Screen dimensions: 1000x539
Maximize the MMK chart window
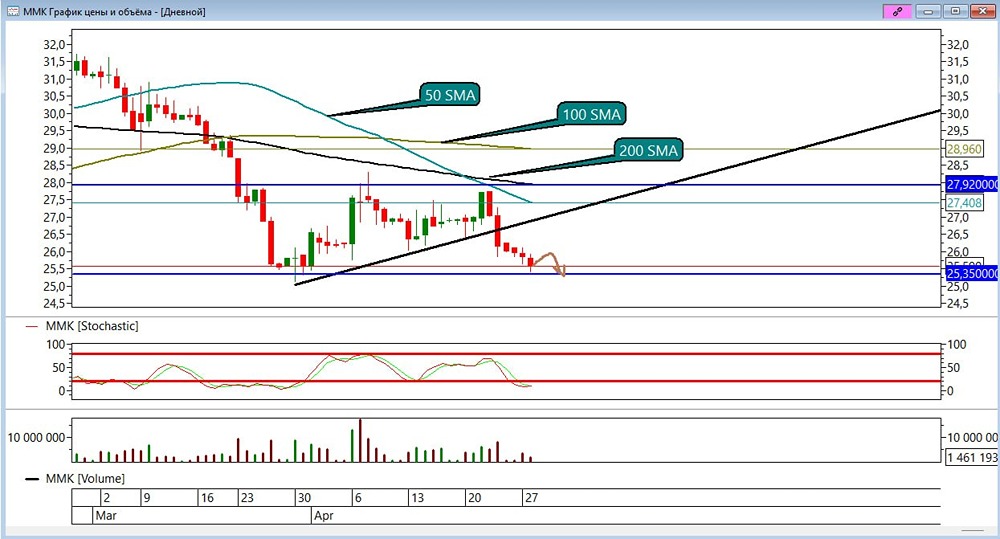(955, 11)
